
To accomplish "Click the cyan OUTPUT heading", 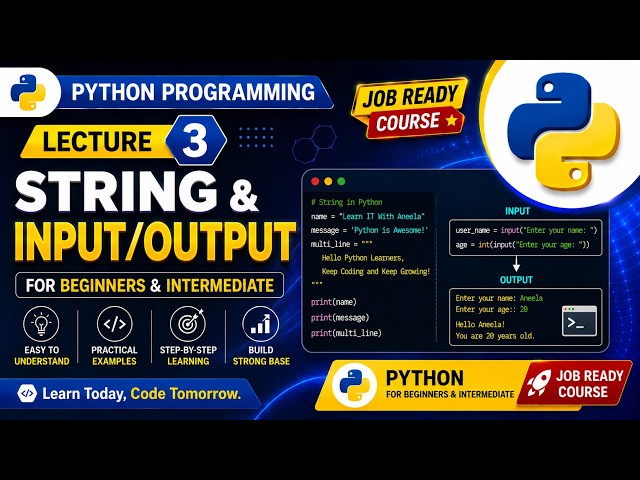I will coord(516,280).
